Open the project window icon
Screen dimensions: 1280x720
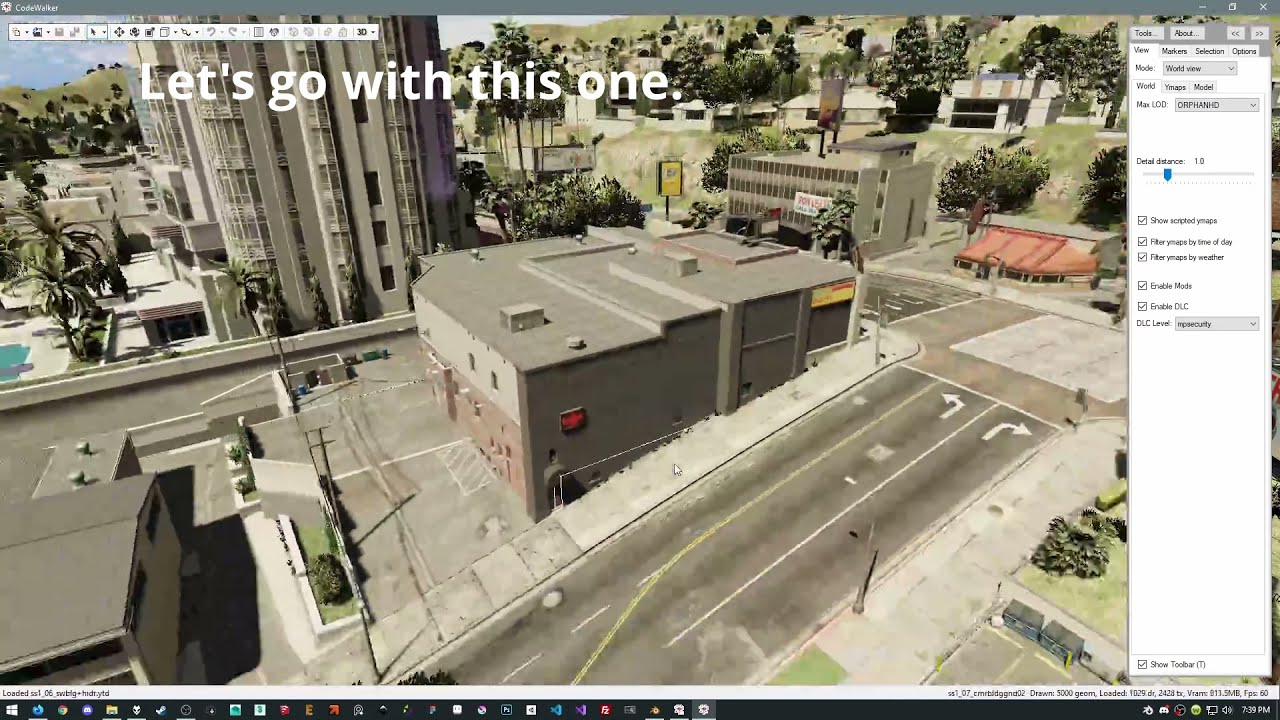[x=274, y=32]
